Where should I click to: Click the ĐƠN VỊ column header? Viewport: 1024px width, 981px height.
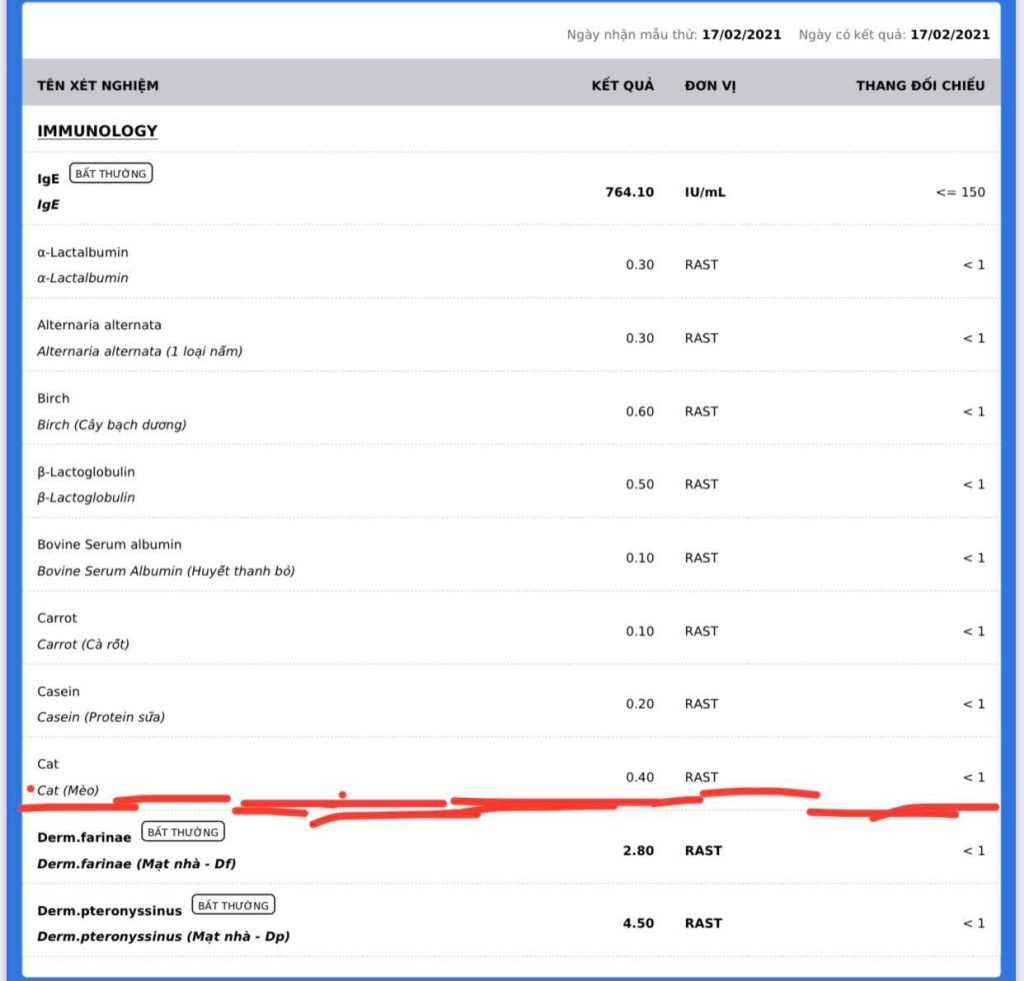(x=710, y=85)
